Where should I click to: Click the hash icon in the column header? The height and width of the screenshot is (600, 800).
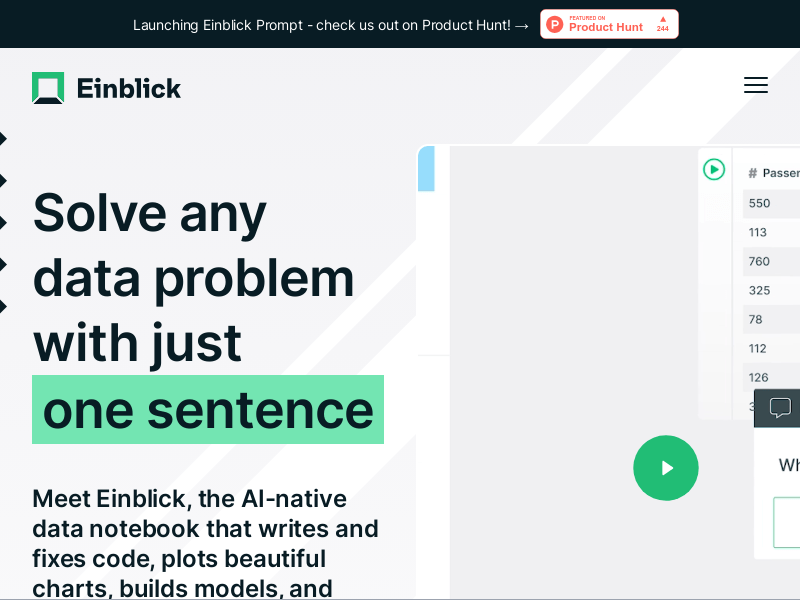click(752, 173)
